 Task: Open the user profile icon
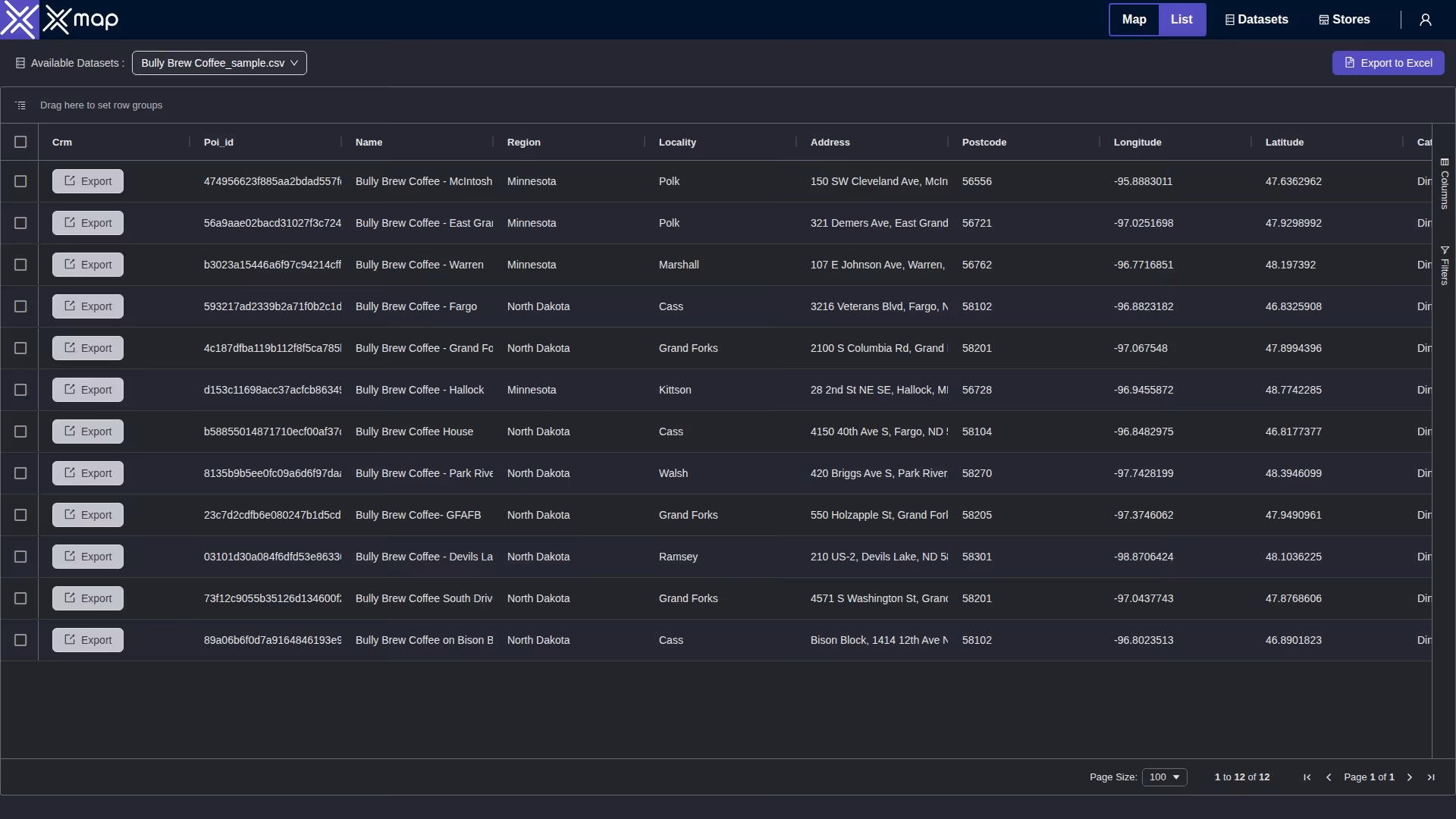click(1426, 20)
